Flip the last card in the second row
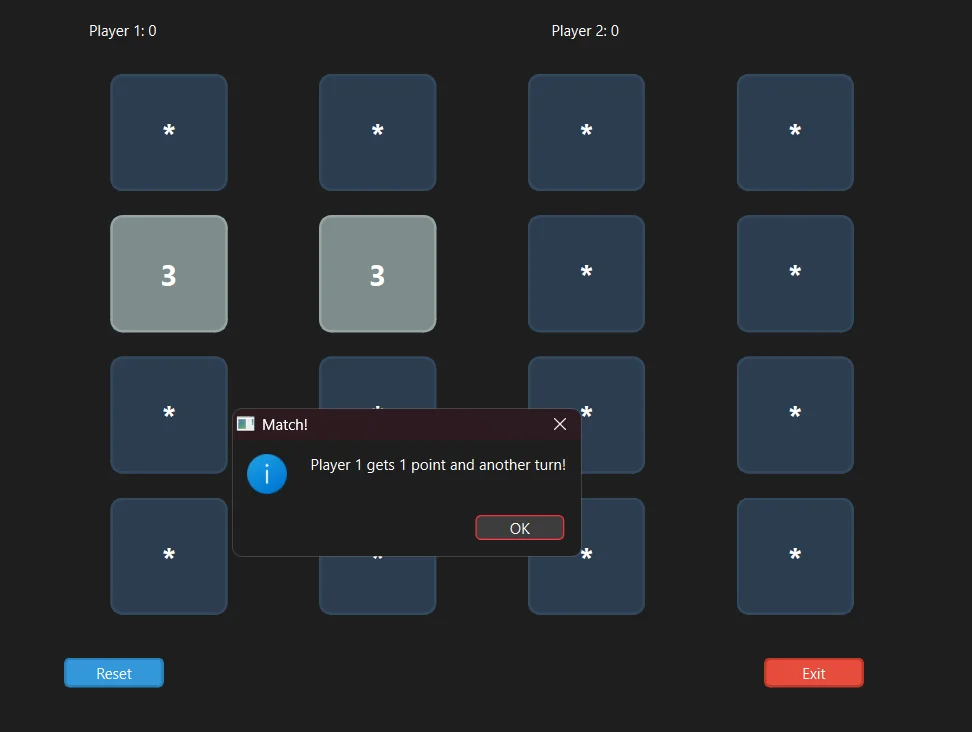 794,273
